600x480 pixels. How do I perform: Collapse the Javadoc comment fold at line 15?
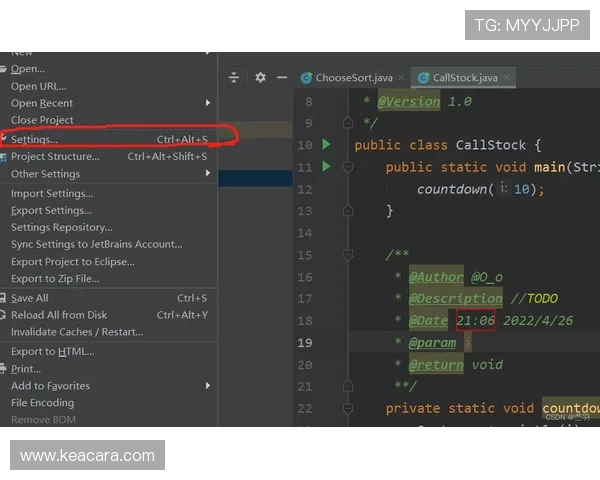[x=348, y=255]
